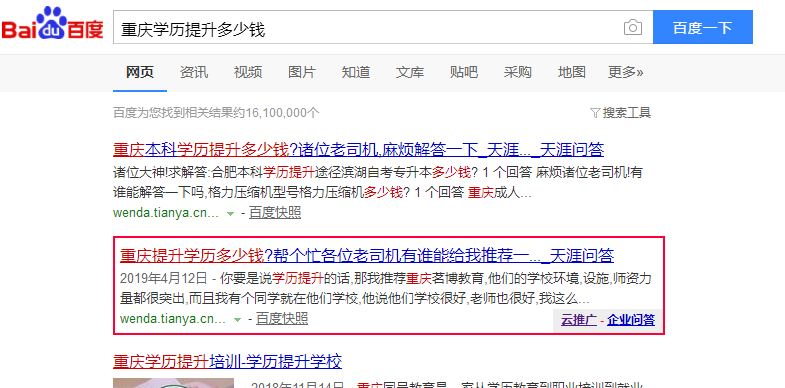Open the 采购 tab

point(518,72)
